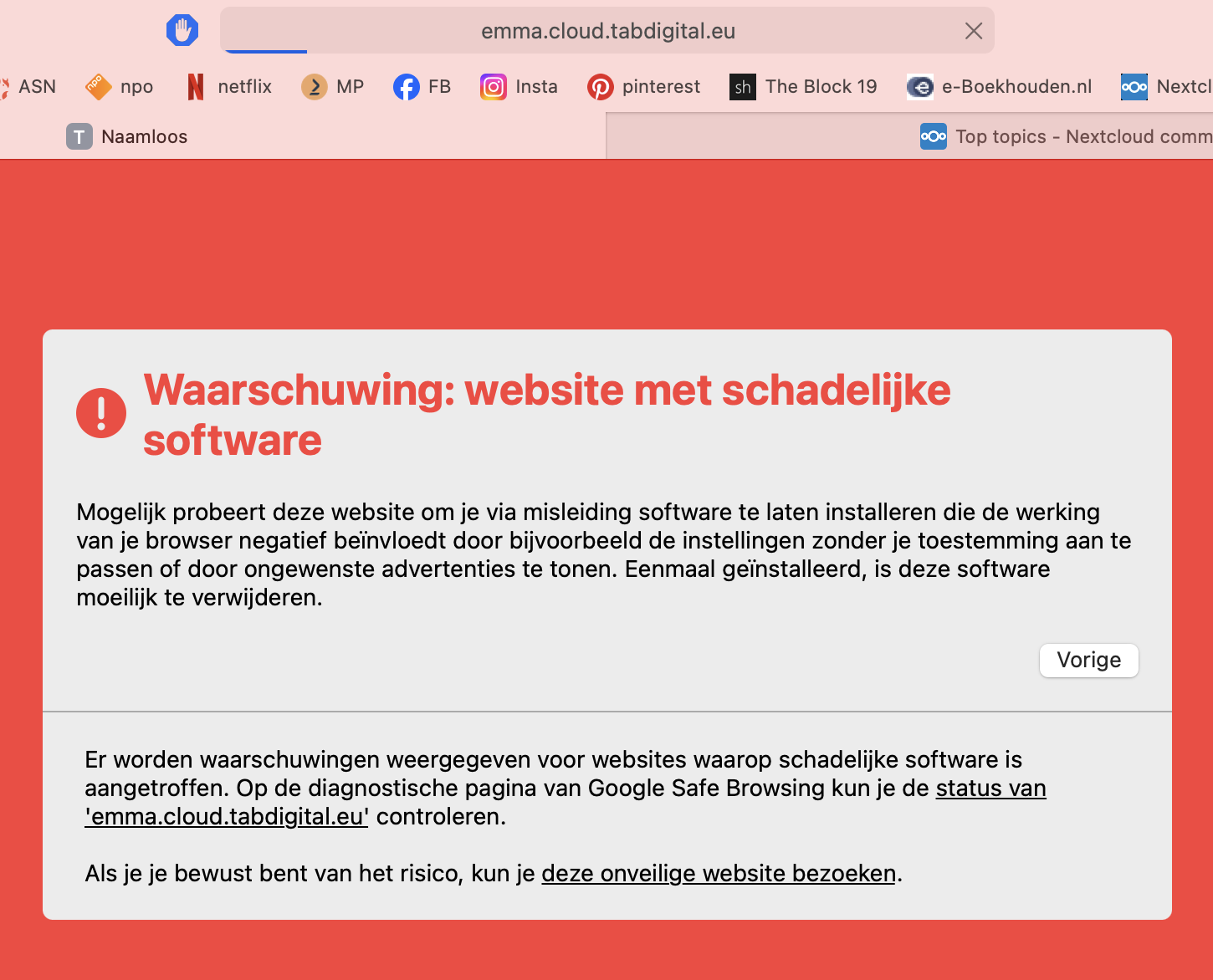Screen dimensions: 1213x980
Task: Open The Block 19 bookmark
Action: [803, 87]
